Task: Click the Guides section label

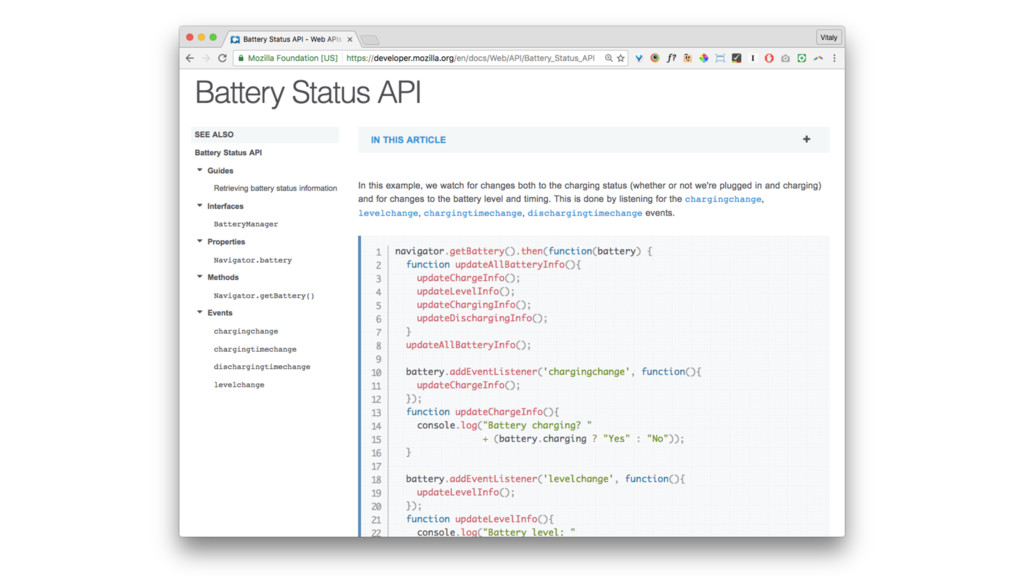Action: 220,170
